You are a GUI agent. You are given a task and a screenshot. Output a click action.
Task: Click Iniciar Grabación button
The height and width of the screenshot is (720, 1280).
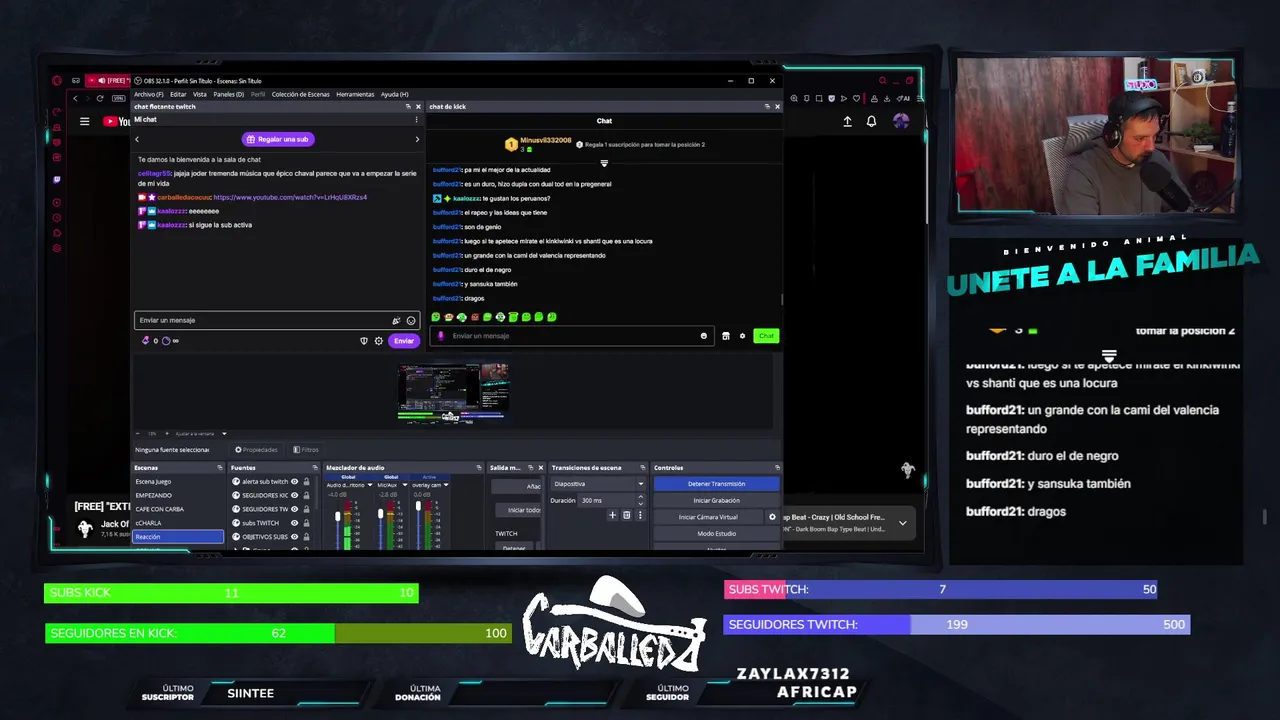(x=716, y=500)
